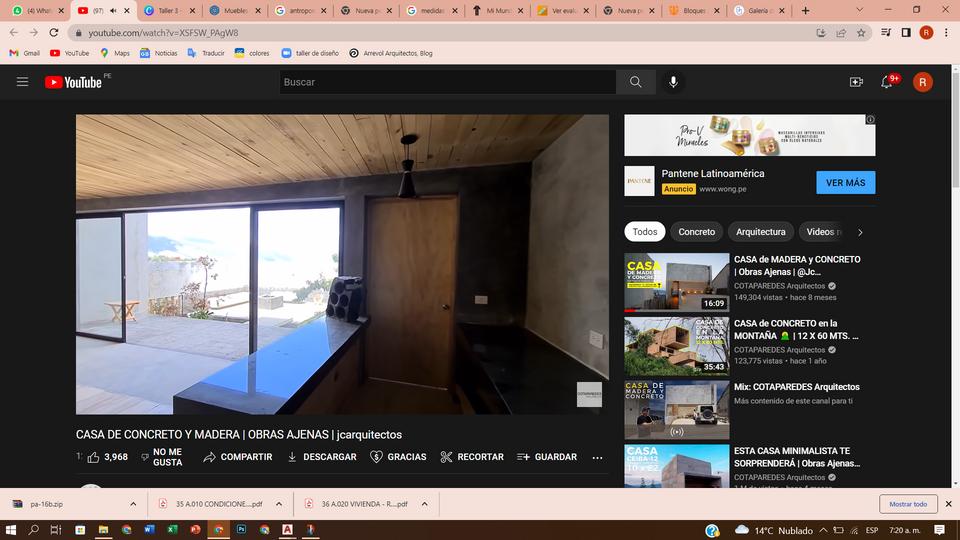Open the YouTube account avatar menu
This screenshot has height=540, width=960.
point(923,82)
